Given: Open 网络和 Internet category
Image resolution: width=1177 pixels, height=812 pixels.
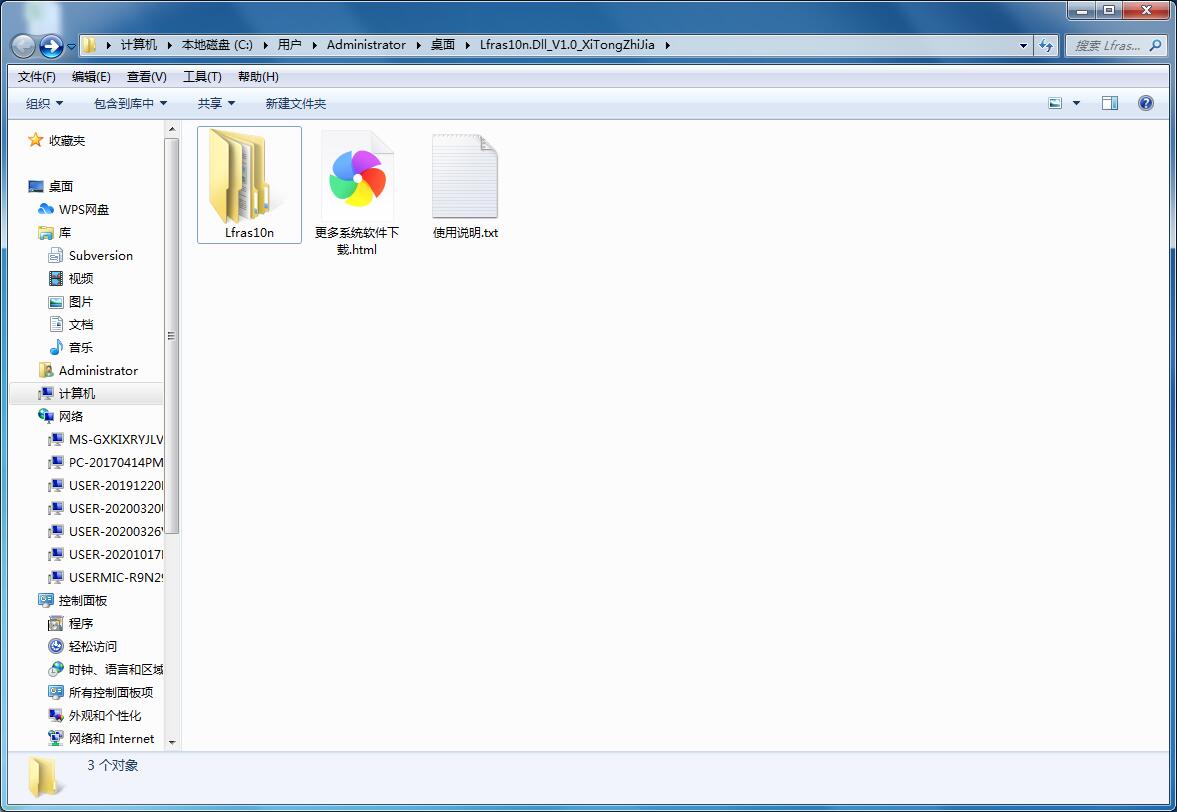Looking at the screenshot, I should (x=111, y=738).
